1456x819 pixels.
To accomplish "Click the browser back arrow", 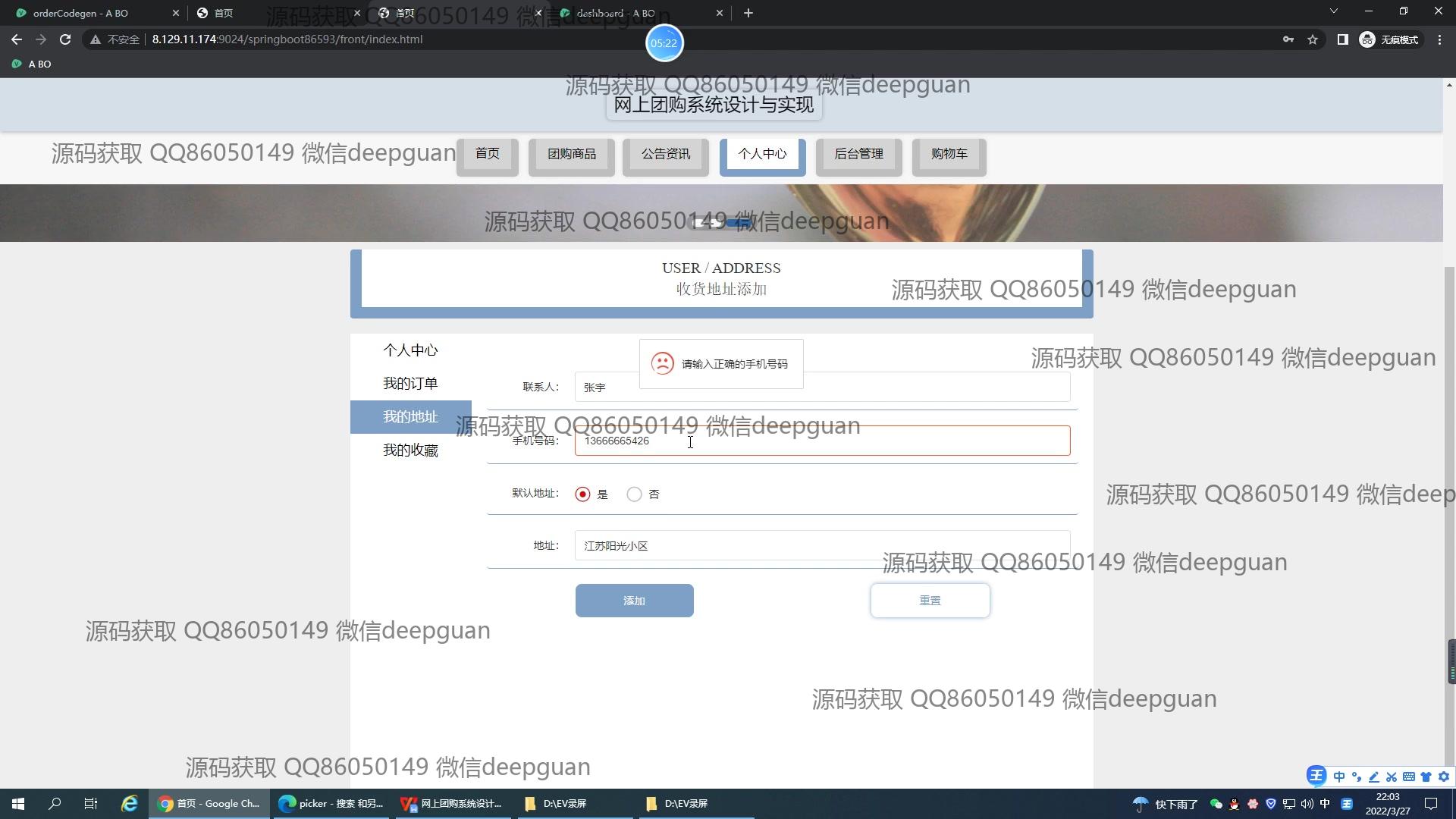I will point(17,39).
